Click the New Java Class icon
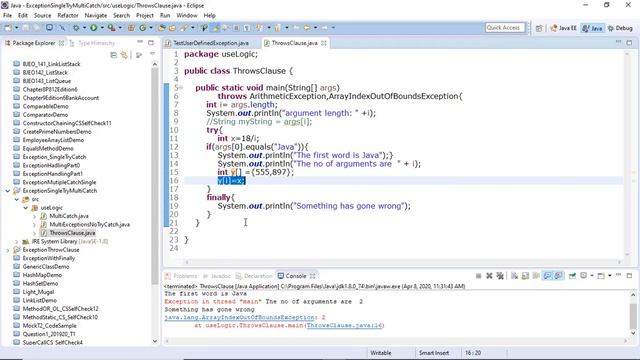 (142, 28)
